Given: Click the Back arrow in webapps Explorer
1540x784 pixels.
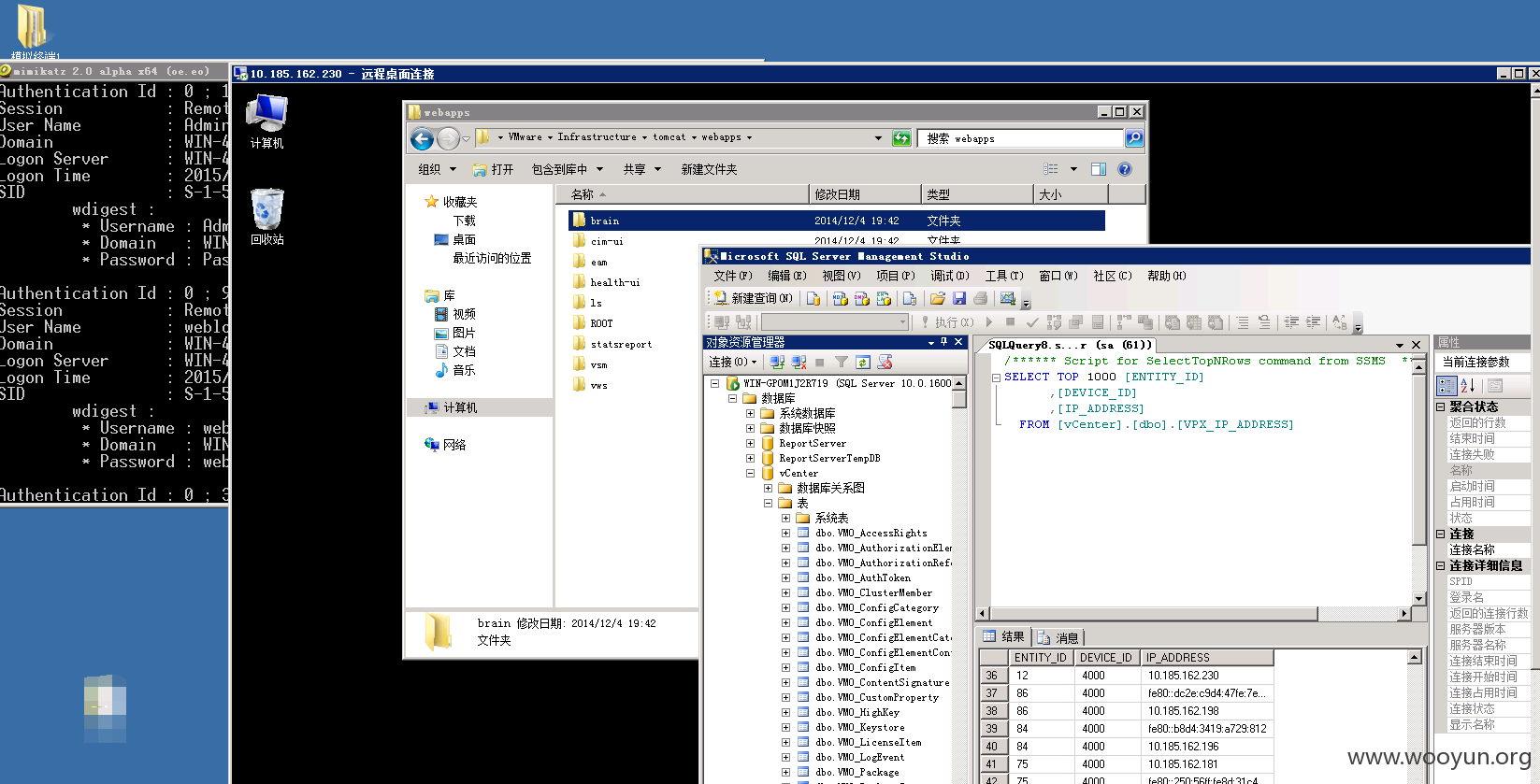Looking at the screenshot, I should (423, 139).
